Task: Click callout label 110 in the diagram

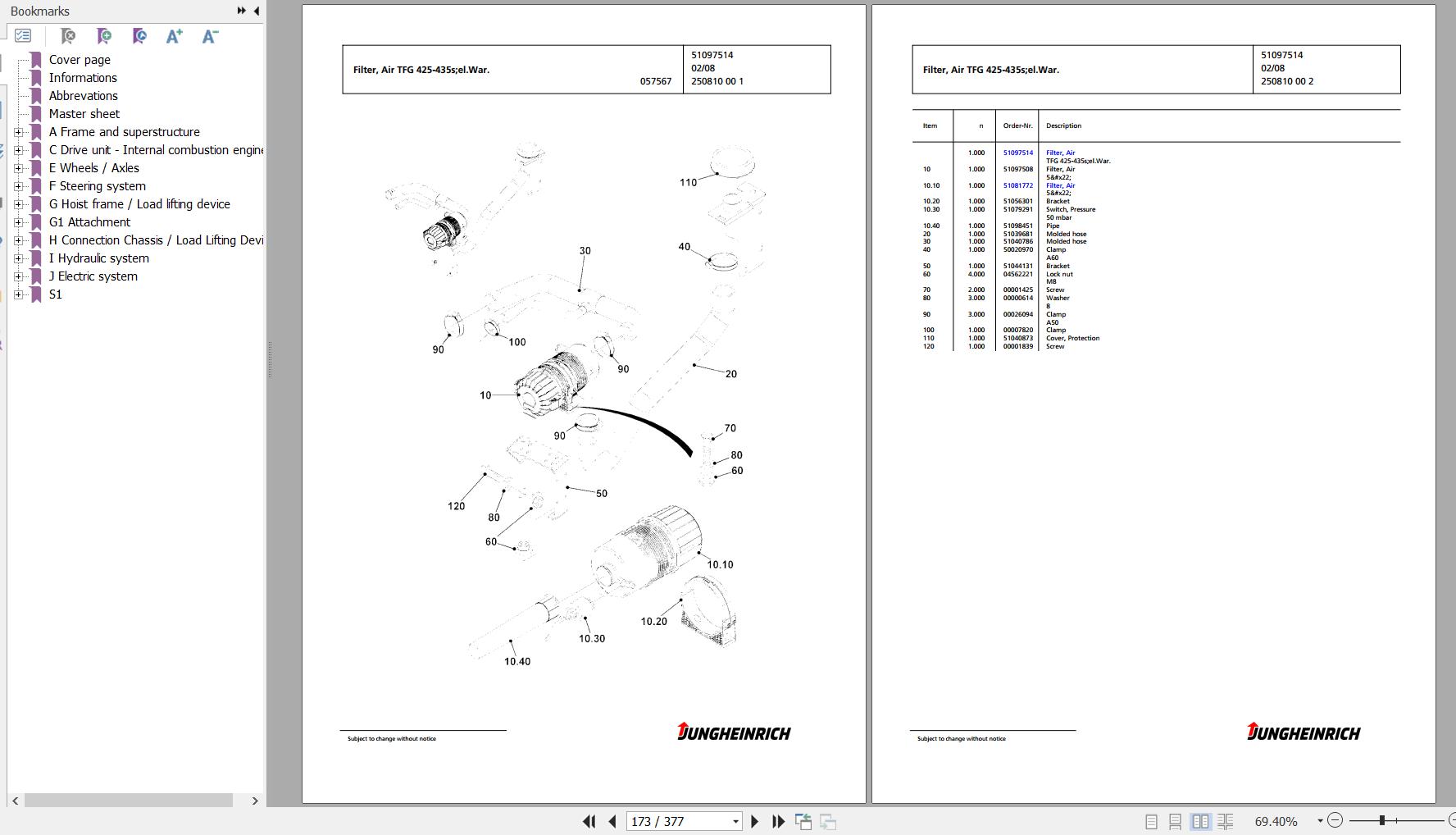Action: (688, 183)
